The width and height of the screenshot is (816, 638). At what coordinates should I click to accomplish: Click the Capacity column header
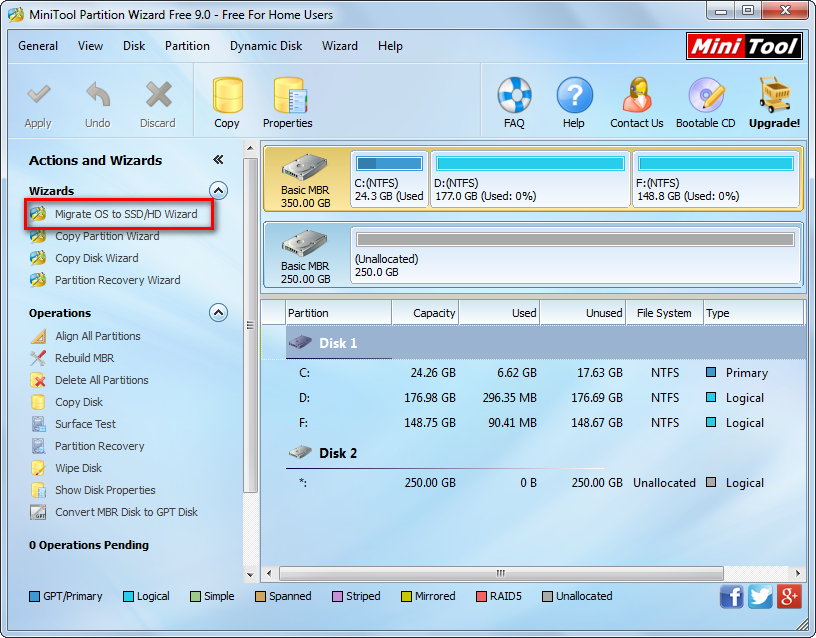pyautogui.click(x=425, y=313)
